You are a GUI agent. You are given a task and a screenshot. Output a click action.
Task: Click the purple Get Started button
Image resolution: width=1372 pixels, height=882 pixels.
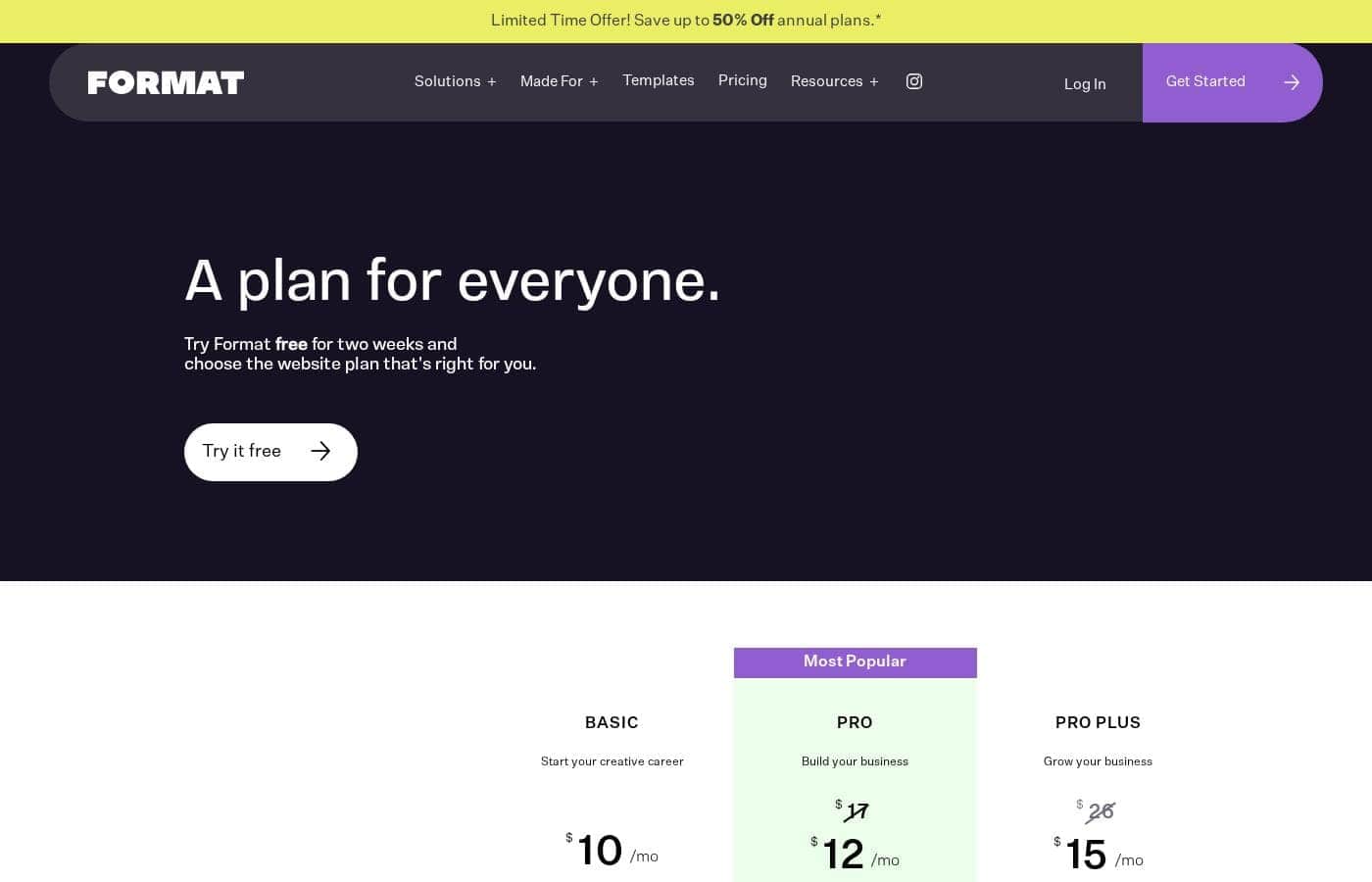(1232, 82)
